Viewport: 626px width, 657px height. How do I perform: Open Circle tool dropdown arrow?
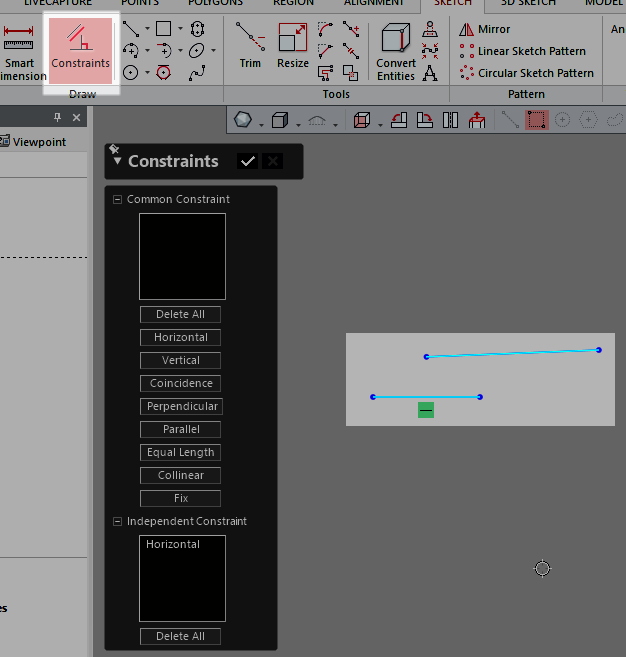147,72
